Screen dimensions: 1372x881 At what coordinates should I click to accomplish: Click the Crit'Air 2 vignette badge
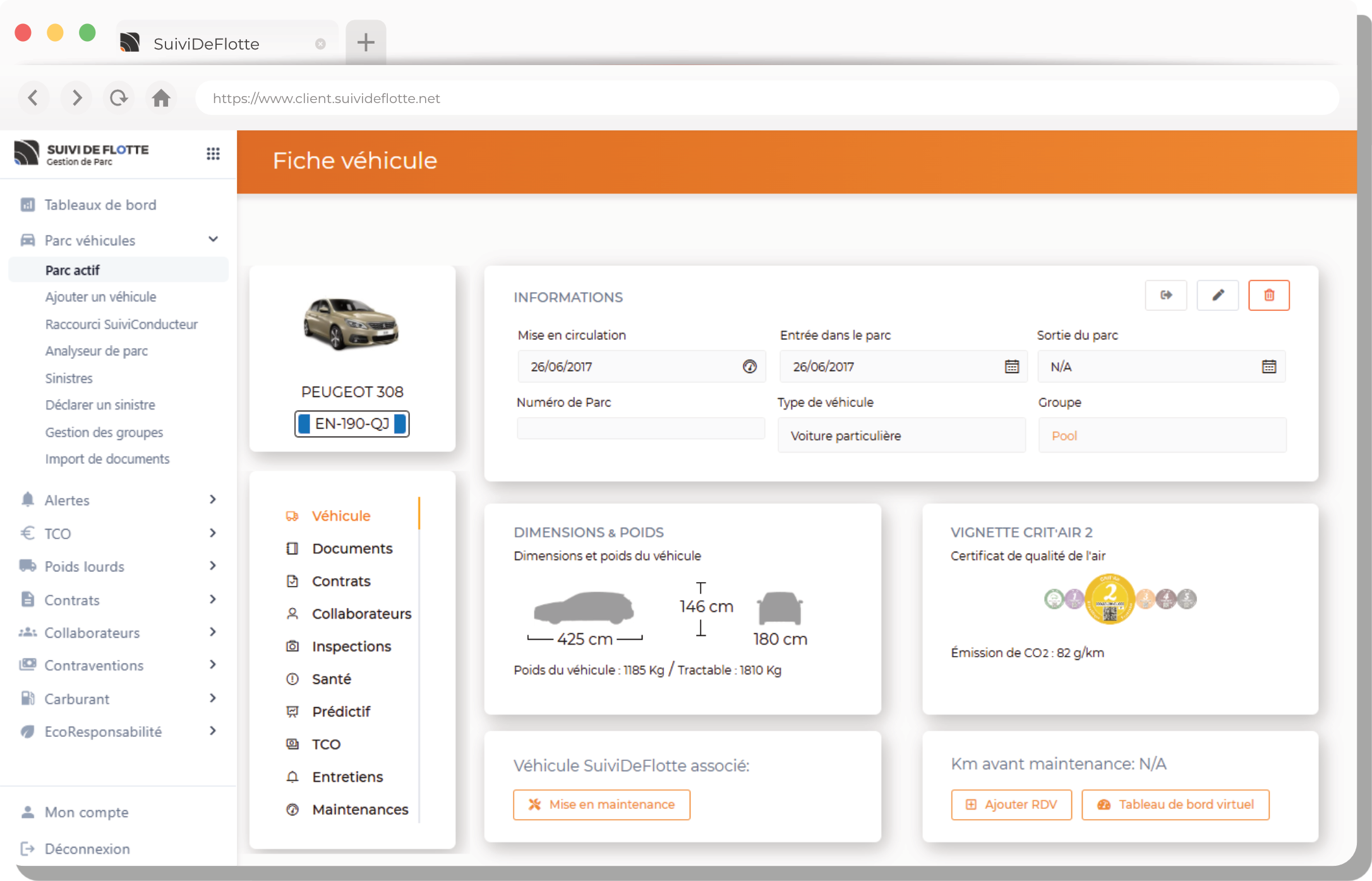coord(1110,598)
